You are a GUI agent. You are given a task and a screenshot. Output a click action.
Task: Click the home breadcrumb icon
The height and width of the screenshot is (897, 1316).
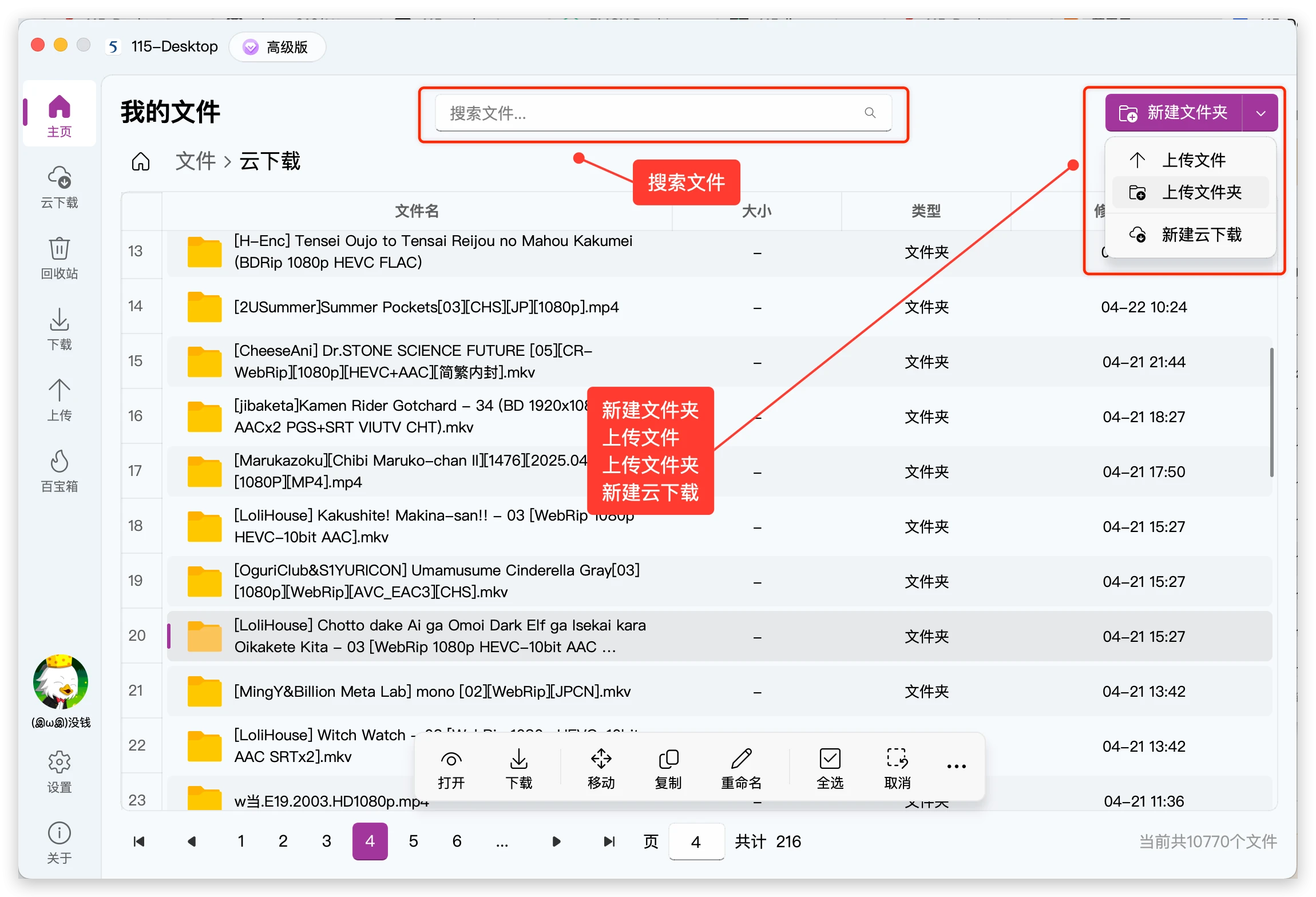click(x=141, y=162)
